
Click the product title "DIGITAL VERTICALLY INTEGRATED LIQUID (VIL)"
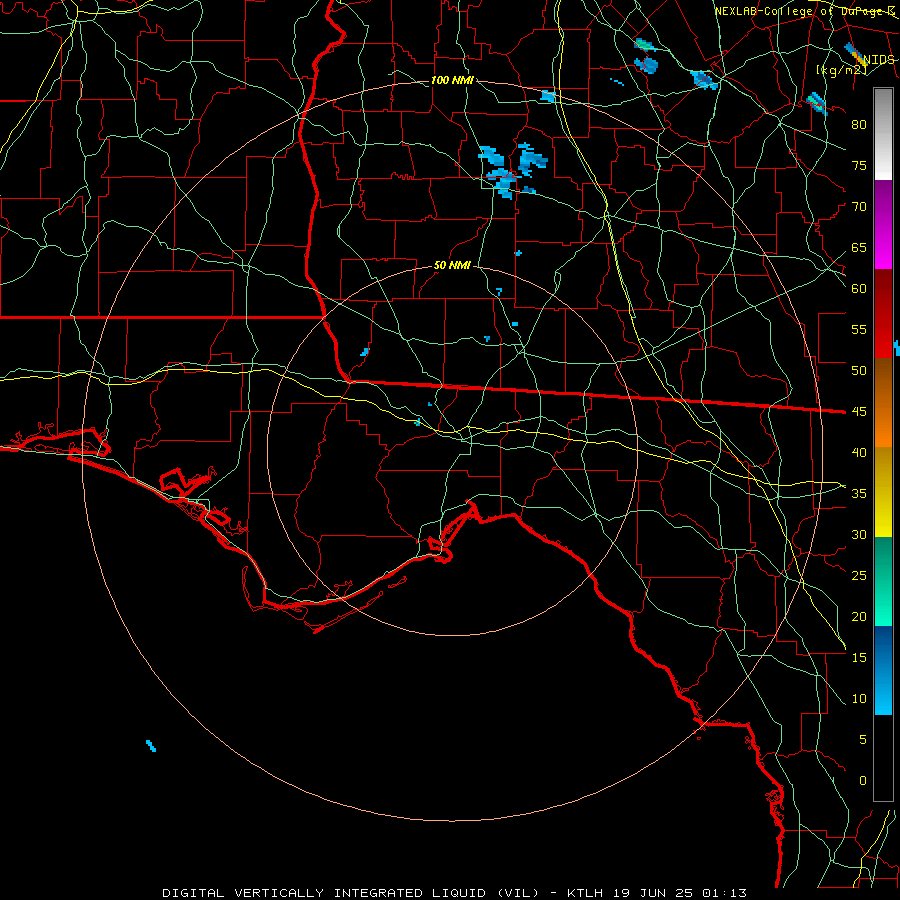[350, 893]
